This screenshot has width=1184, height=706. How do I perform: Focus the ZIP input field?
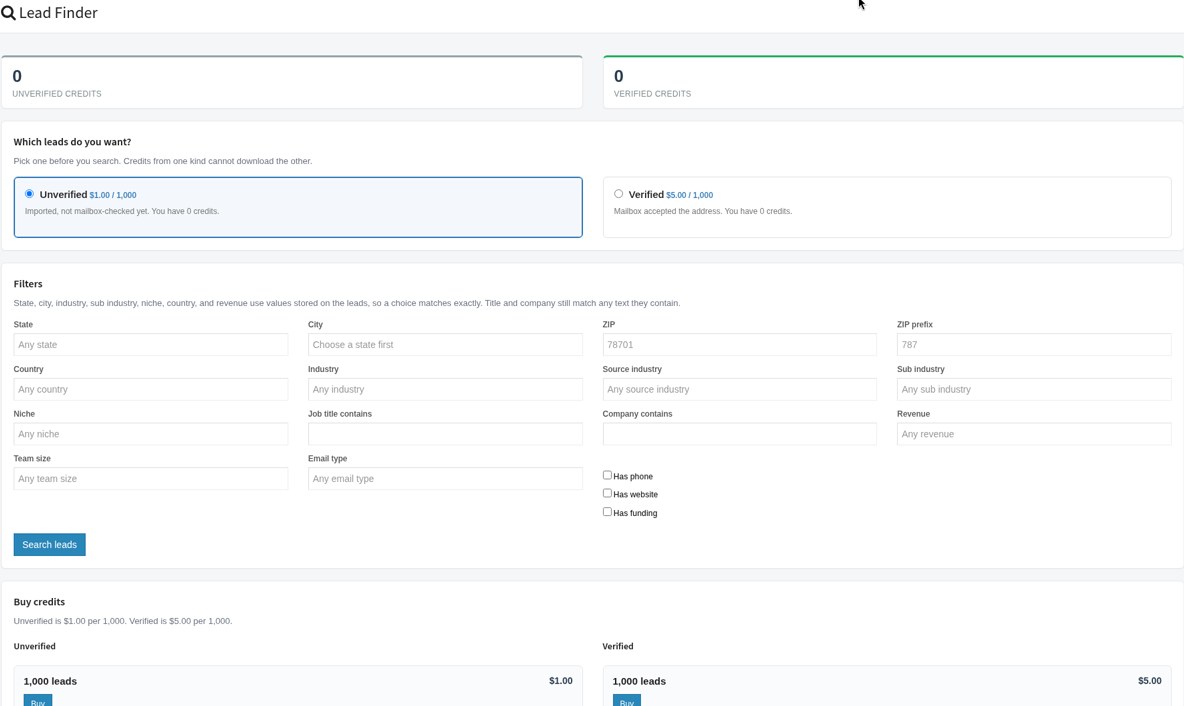click(739, 344)
